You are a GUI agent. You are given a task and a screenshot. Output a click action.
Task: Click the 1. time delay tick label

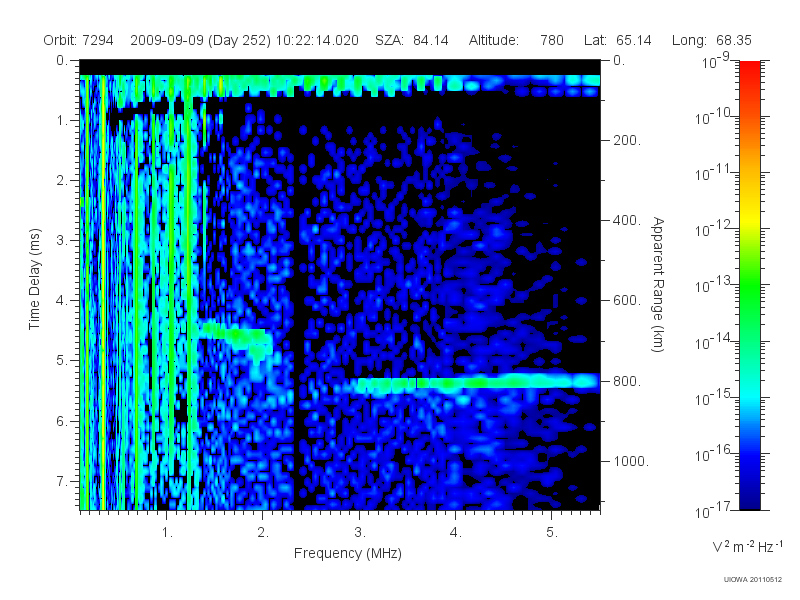(x=62, y=120)
